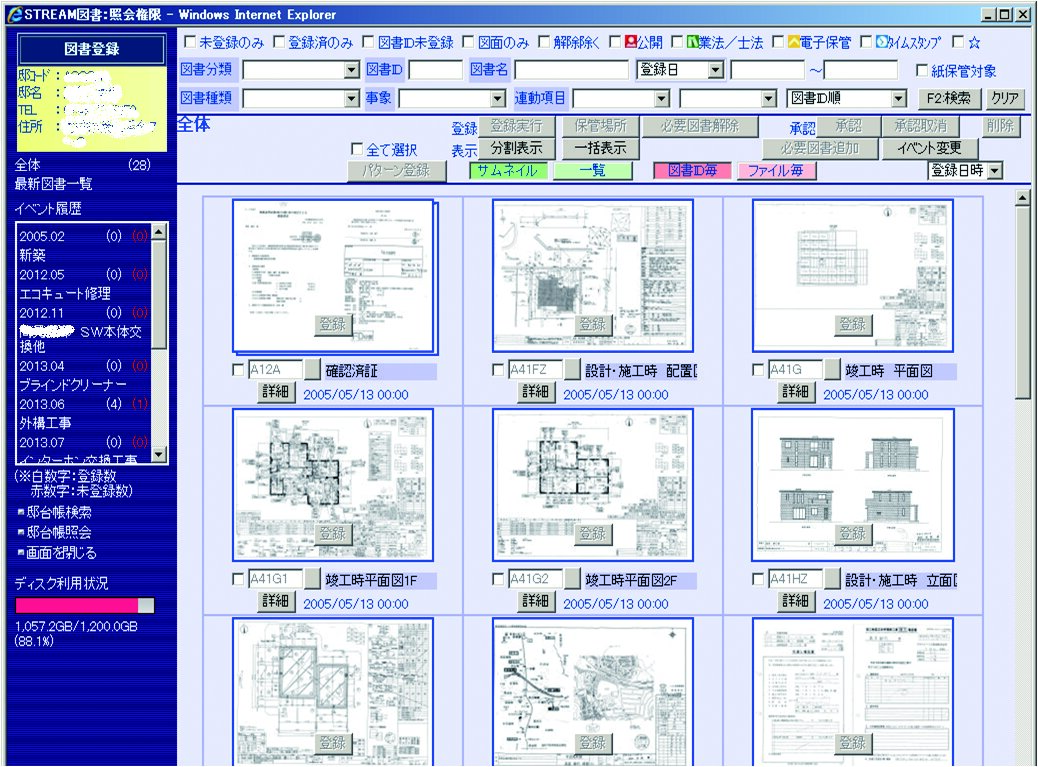Toggle the タイムスタンプ filter icon checkbox
The image size is (1038, 767).
[866, 43]
